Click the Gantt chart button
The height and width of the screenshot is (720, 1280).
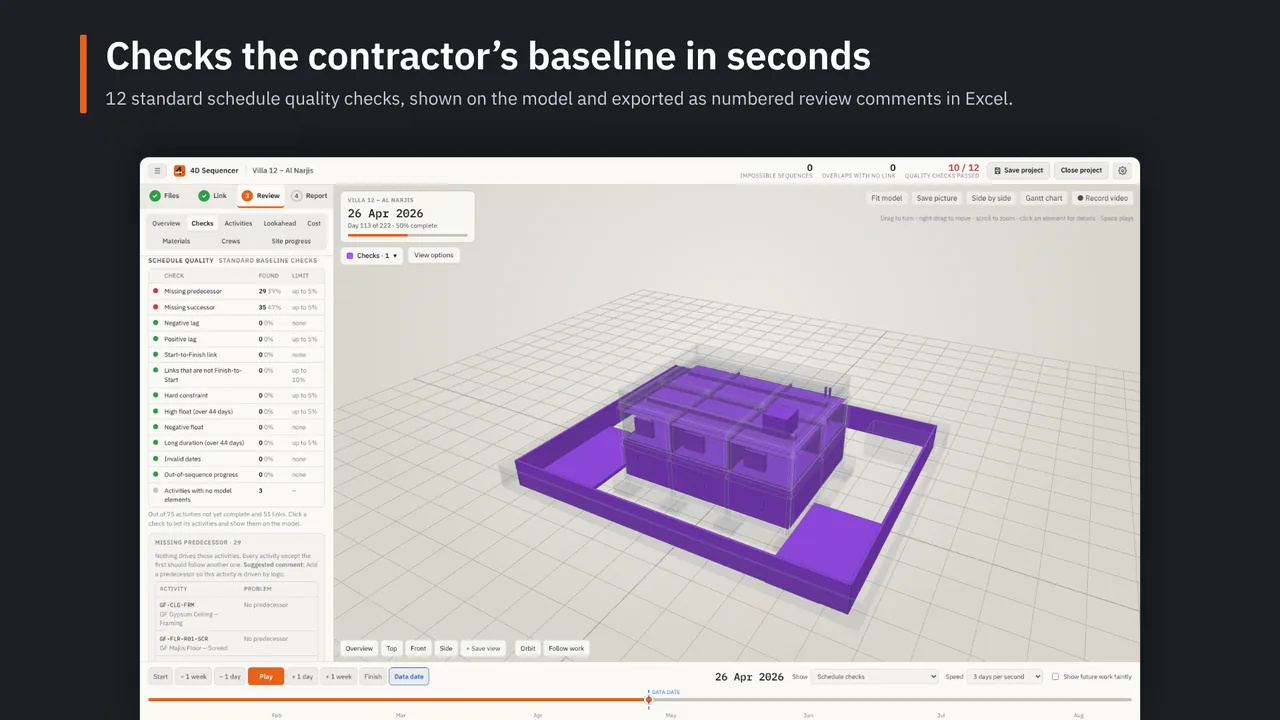[x=1044, y=198]
